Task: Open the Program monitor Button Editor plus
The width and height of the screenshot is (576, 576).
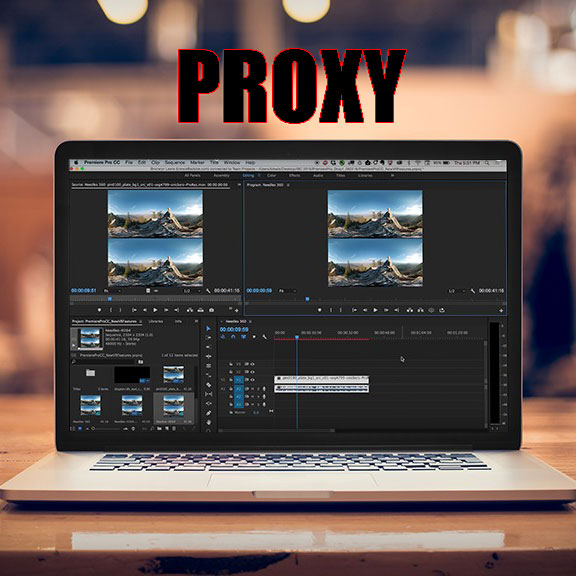Action: point(501,310)
